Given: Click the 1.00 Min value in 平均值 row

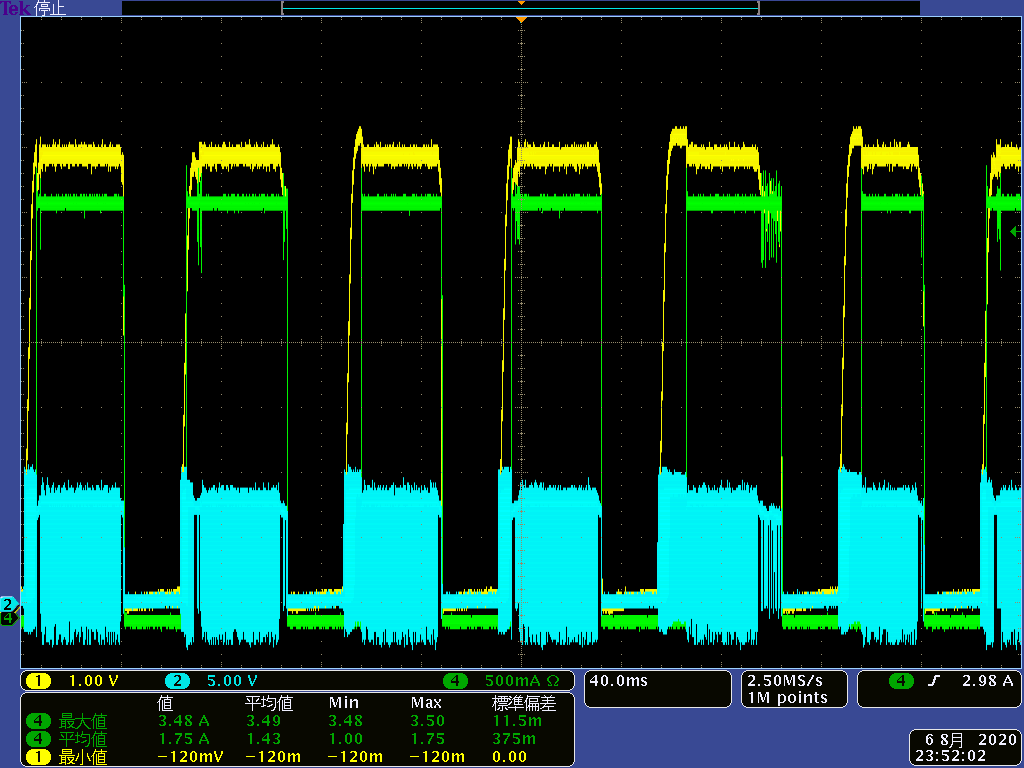Looking at the screenshot, I should (x=345, y=739).
